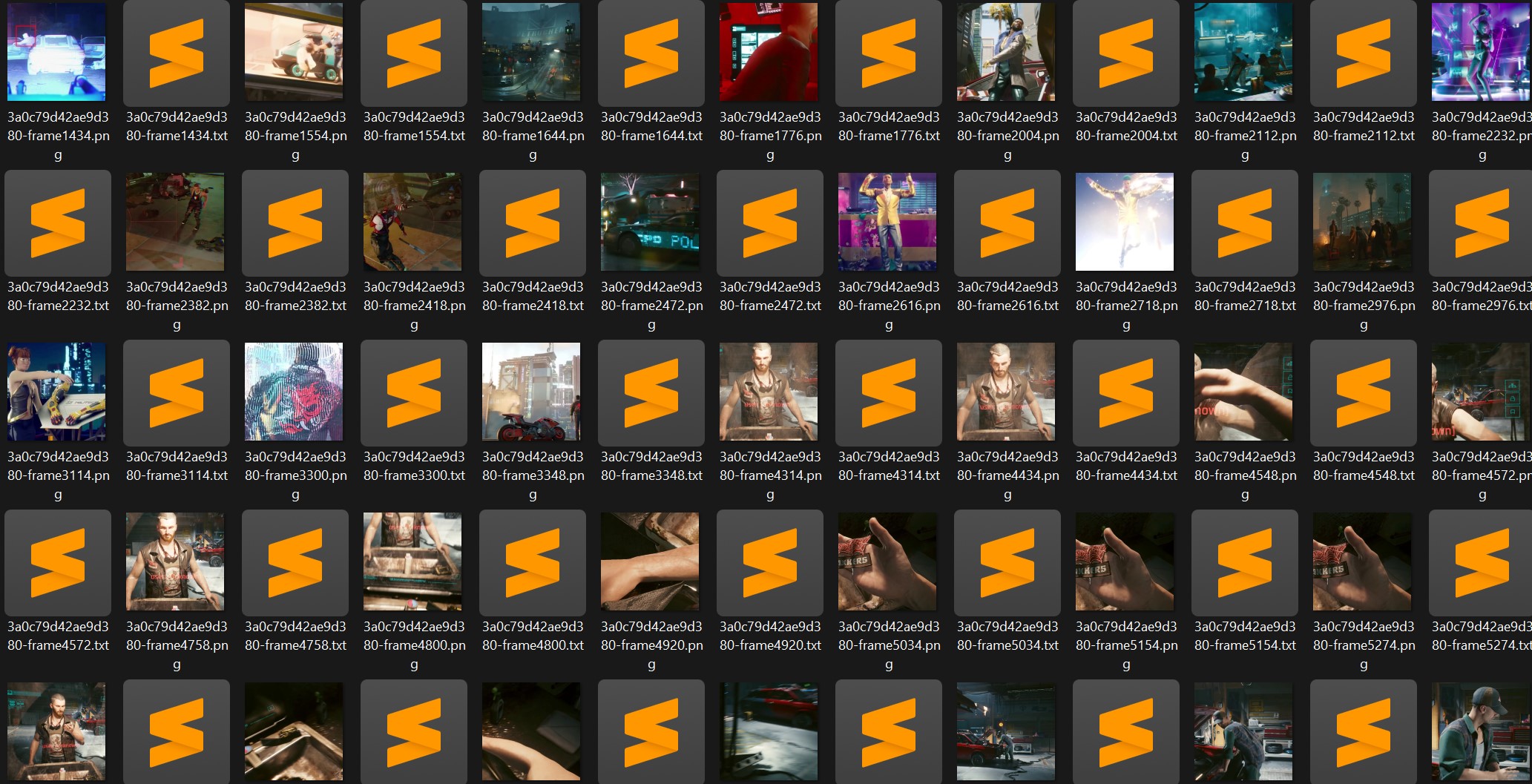Select the frame4434.txt Sublime Text file icon

1126,392
